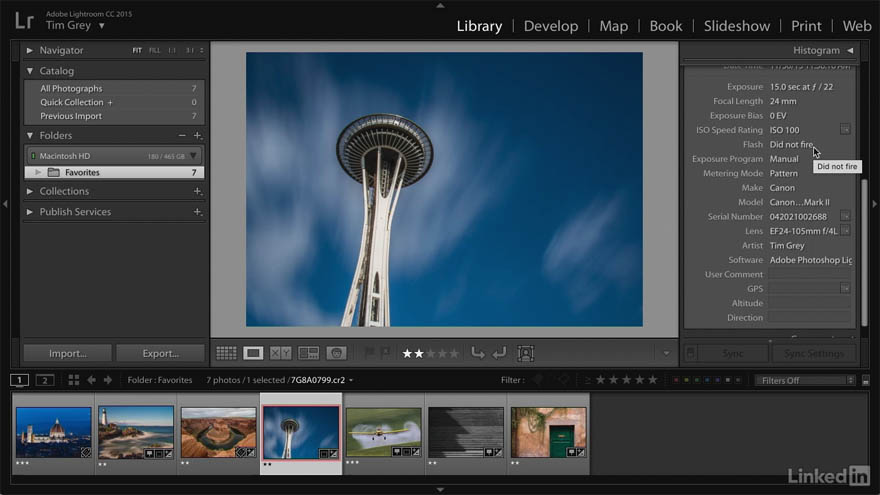Go back with the filmstrip left arrow

(91, 380)
